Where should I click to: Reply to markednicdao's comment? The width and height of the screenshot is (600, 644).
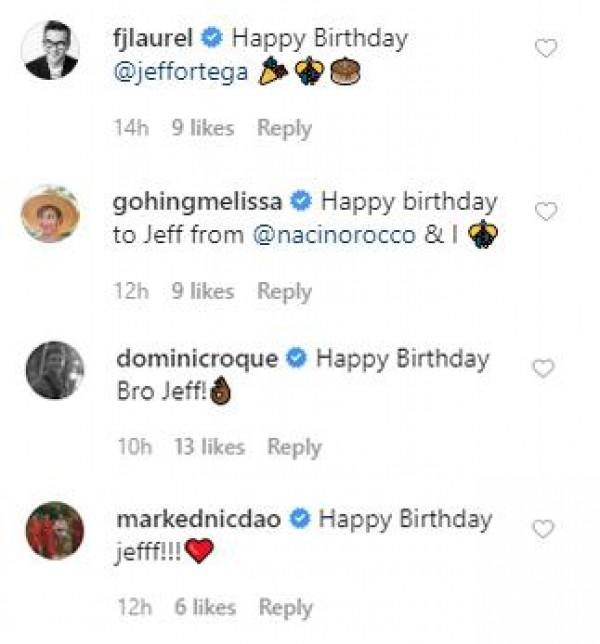(x=286, y=607)
